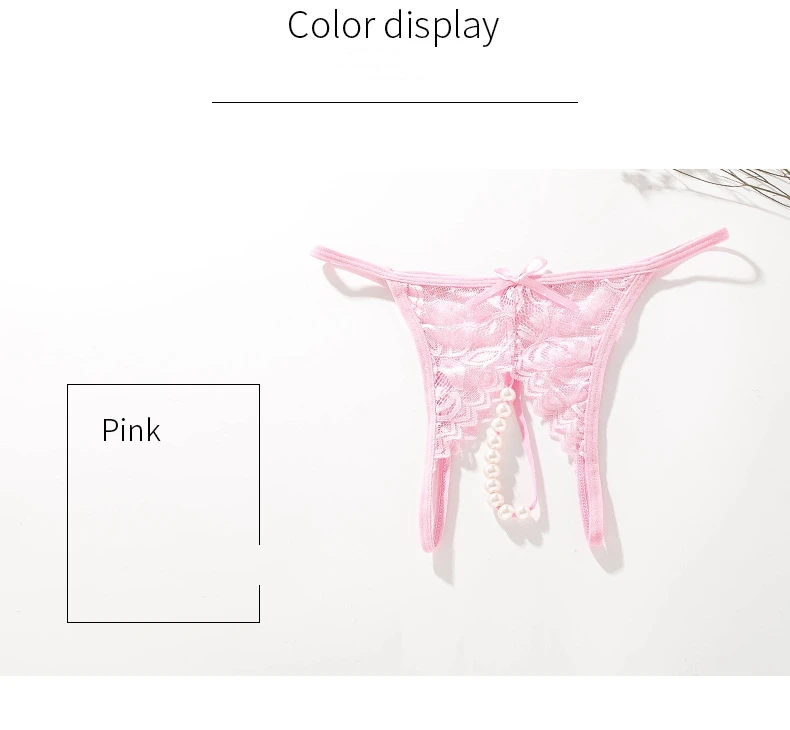
Task: Click the gap in the frame's right edge
Action: point(259,565)
